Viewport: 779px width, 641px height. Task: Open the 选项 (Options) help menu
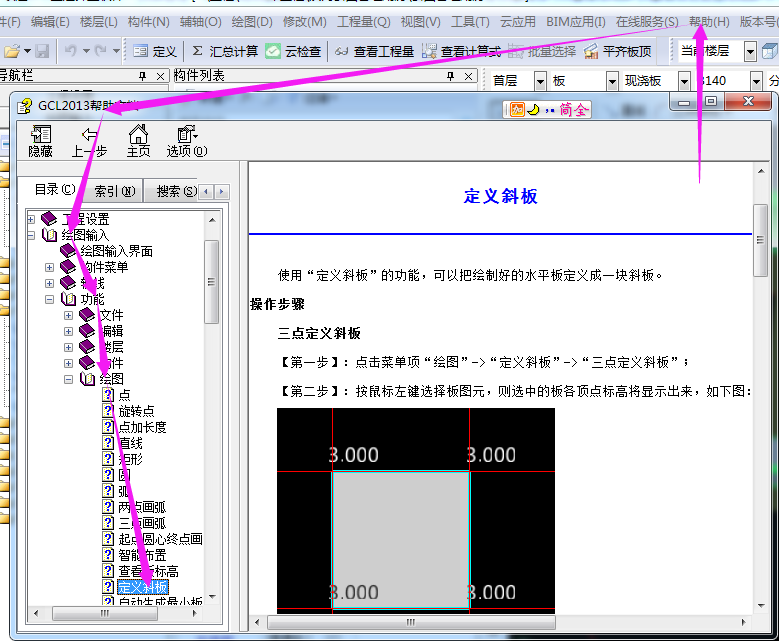click(186, 141)
